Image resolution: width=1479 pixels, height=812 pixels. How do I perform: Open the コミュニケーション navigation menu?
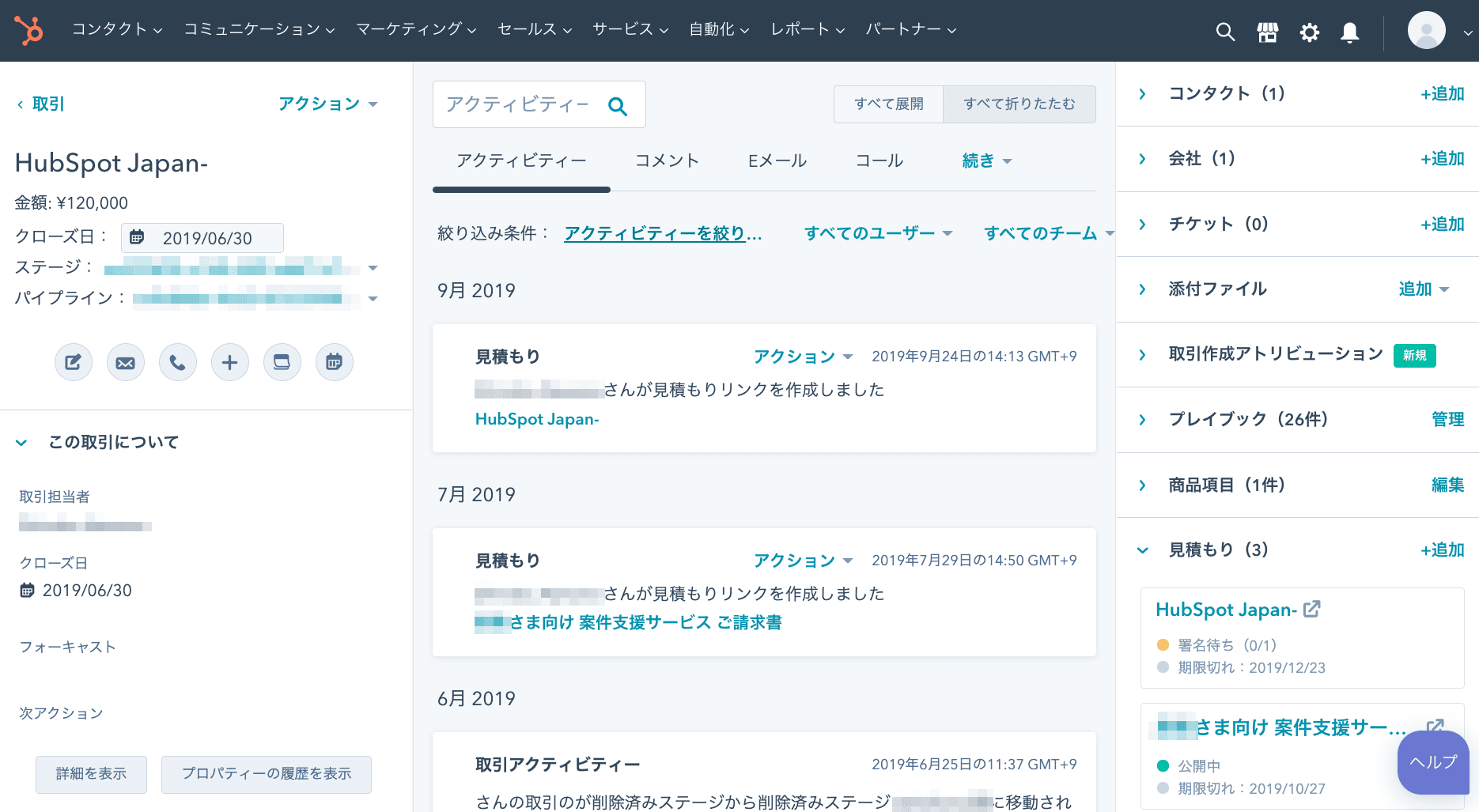coord(259,29)
